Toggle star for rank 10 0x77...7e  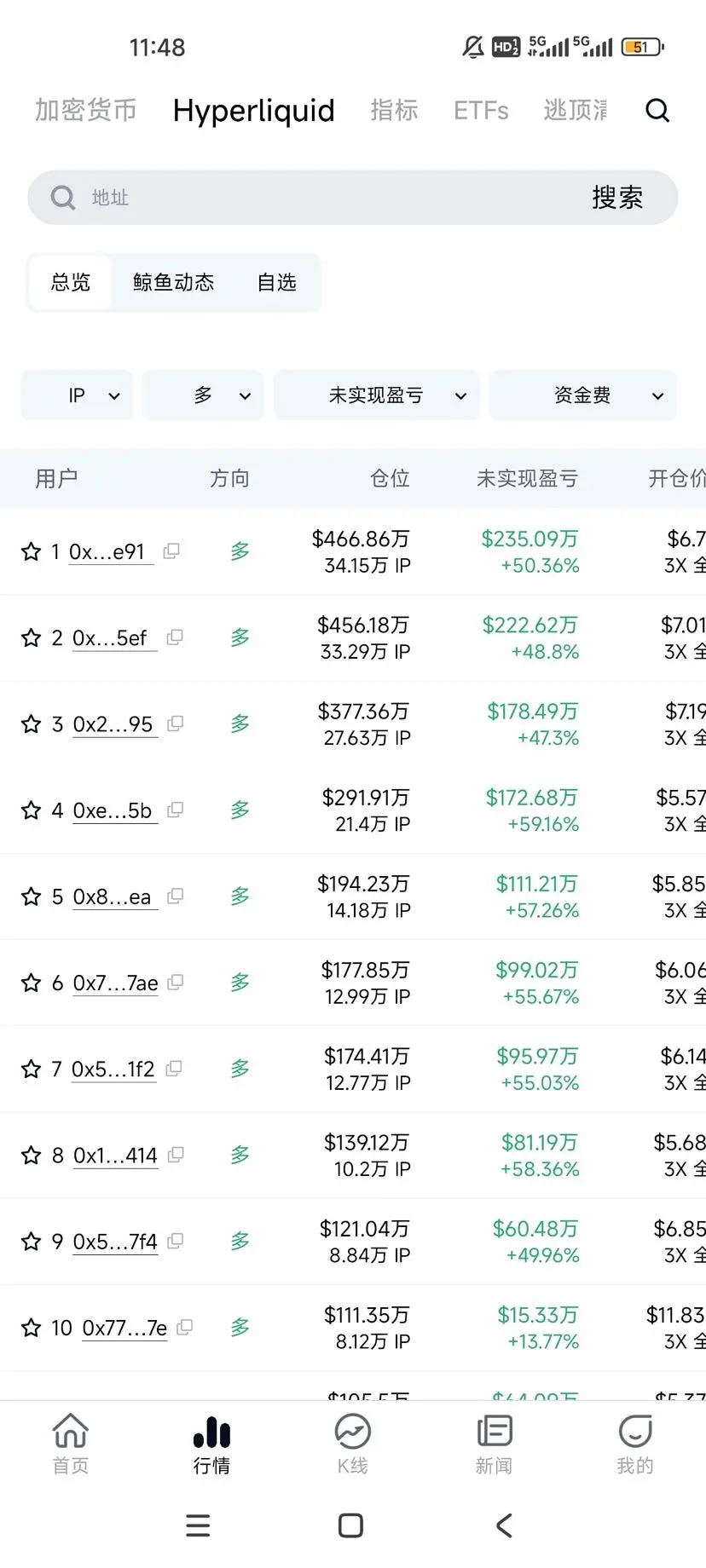[32, 1327]
